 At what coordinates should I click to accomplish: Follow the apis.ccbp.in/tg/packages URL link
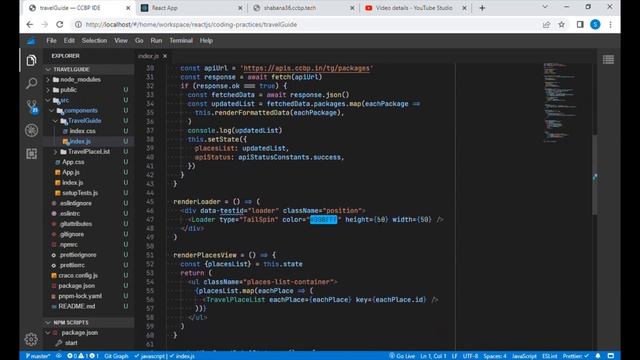coord(307,68)
